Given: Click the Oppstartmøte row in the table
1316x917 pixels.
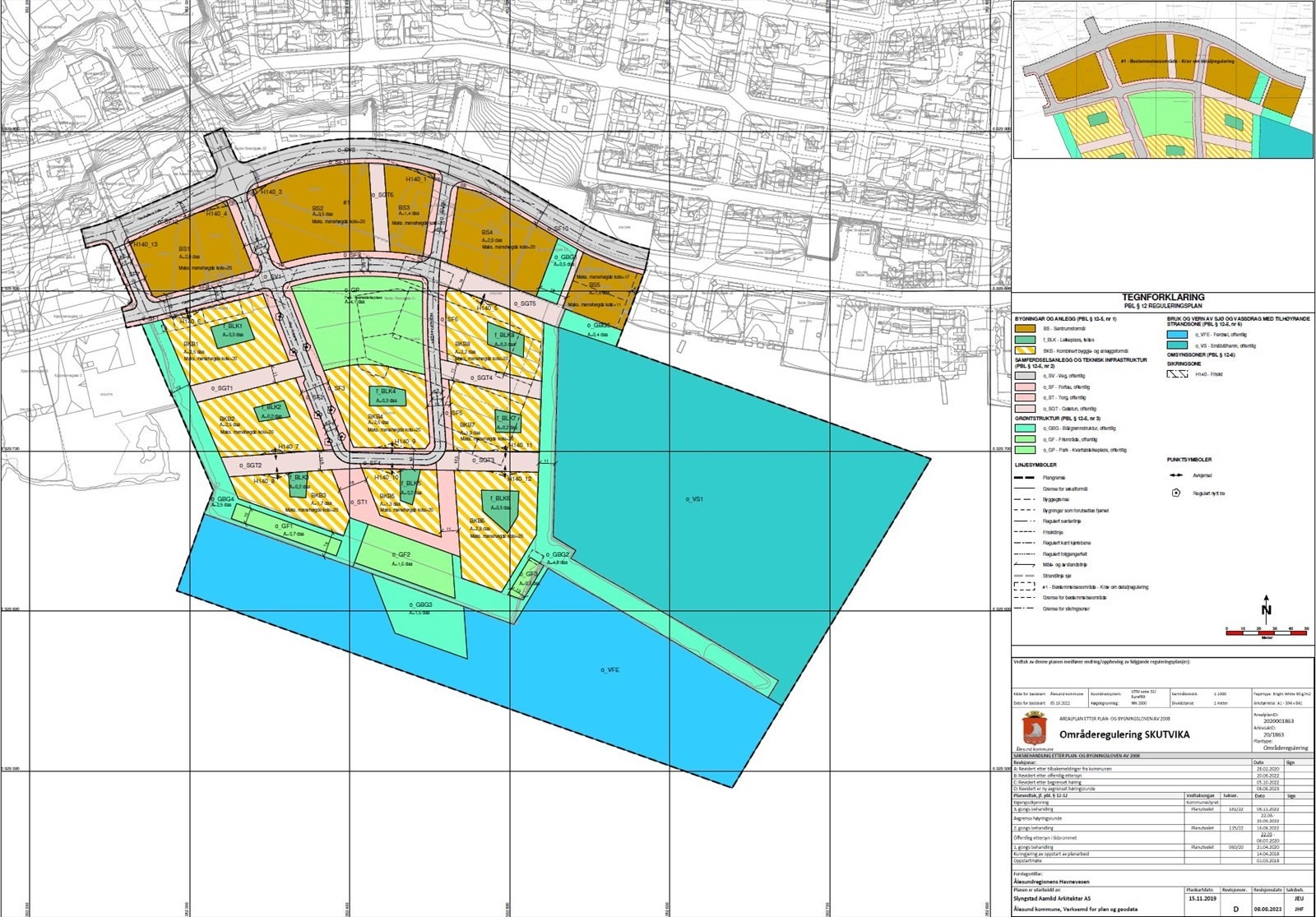Looking at the screenshot, I should pos(1162,861).
